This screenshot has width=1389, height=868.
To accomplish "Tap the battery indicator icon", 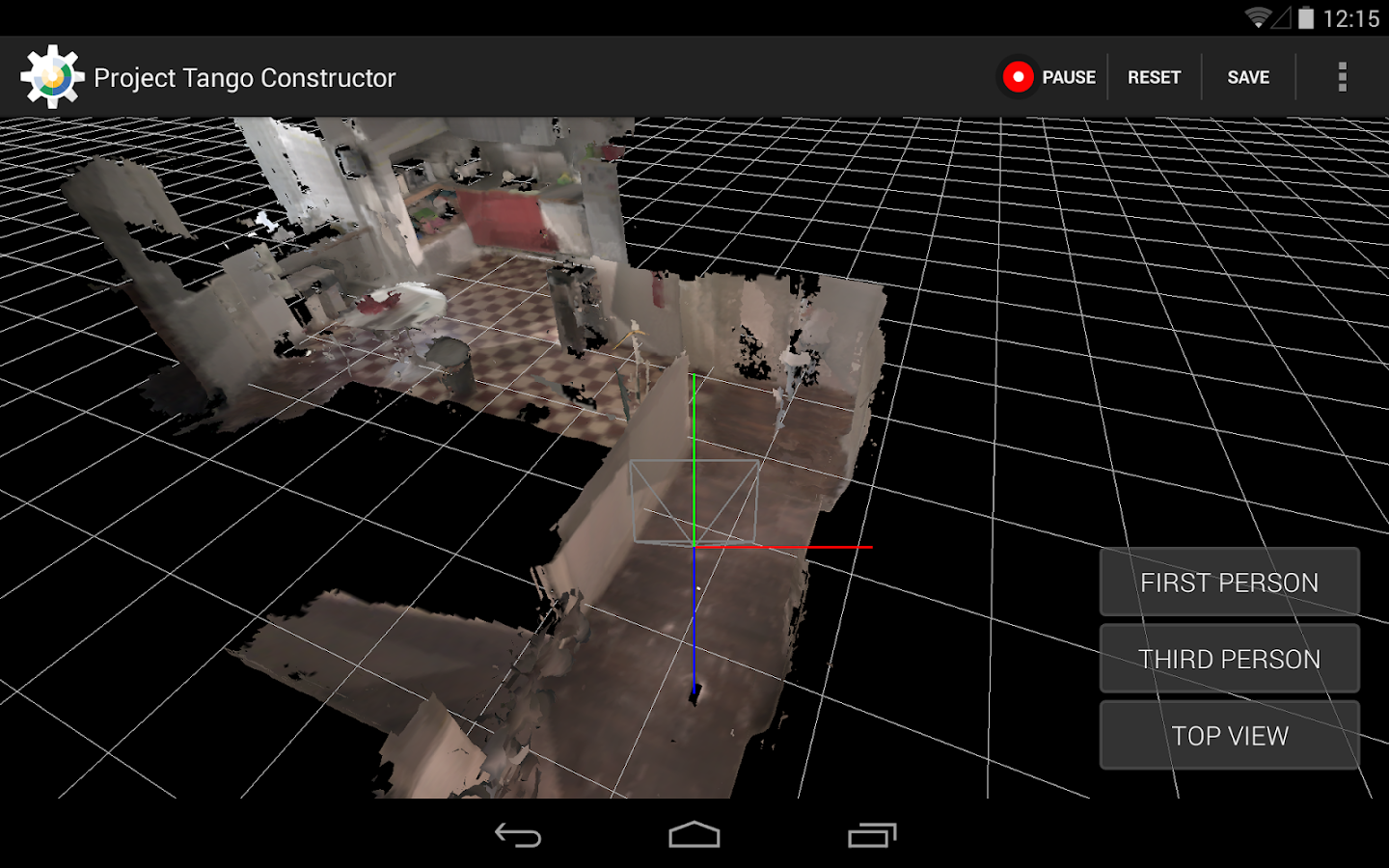I will [1305, 18].
